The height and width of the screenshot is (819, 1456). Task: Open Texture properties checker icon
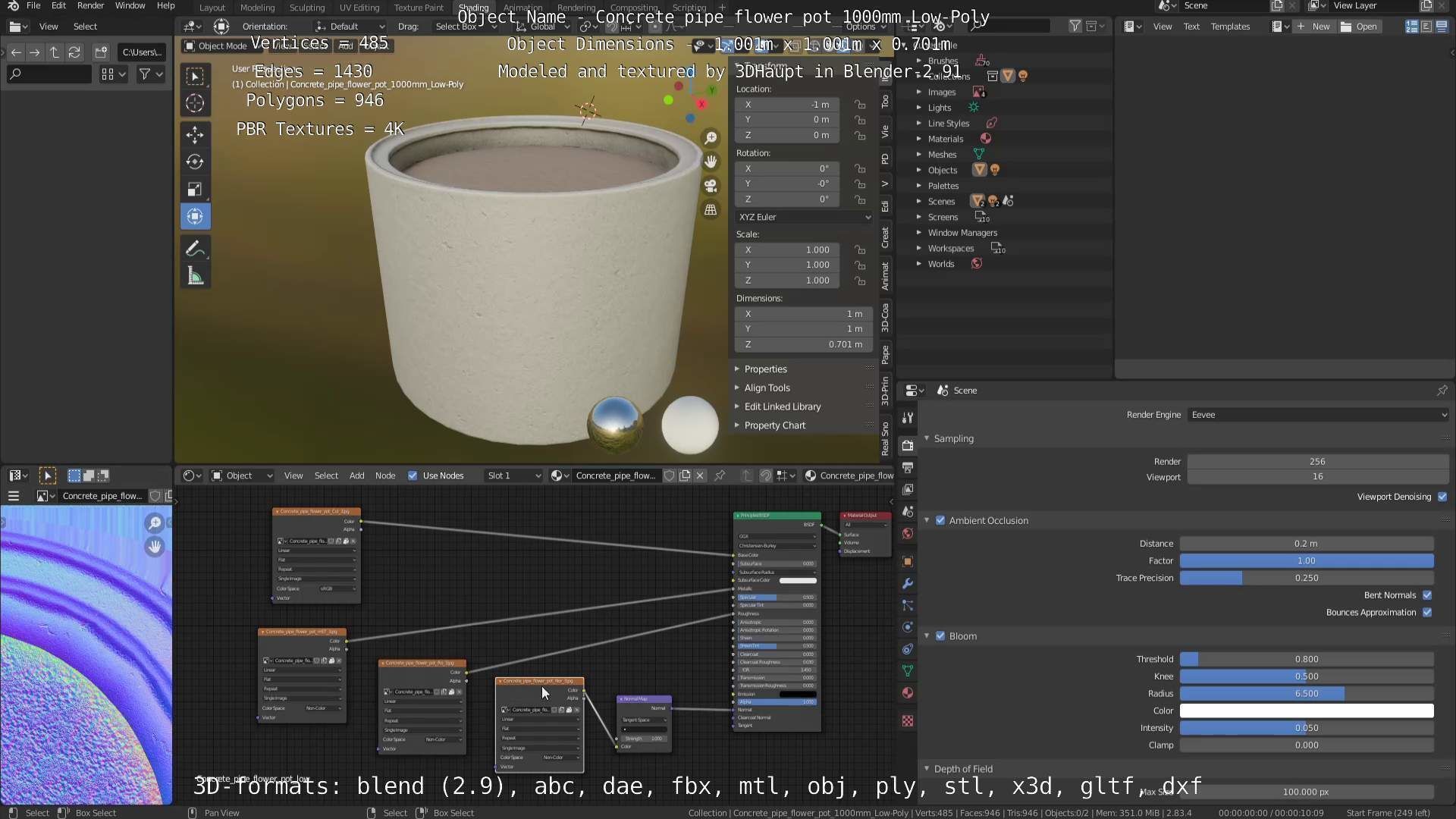tap(908, 720)
